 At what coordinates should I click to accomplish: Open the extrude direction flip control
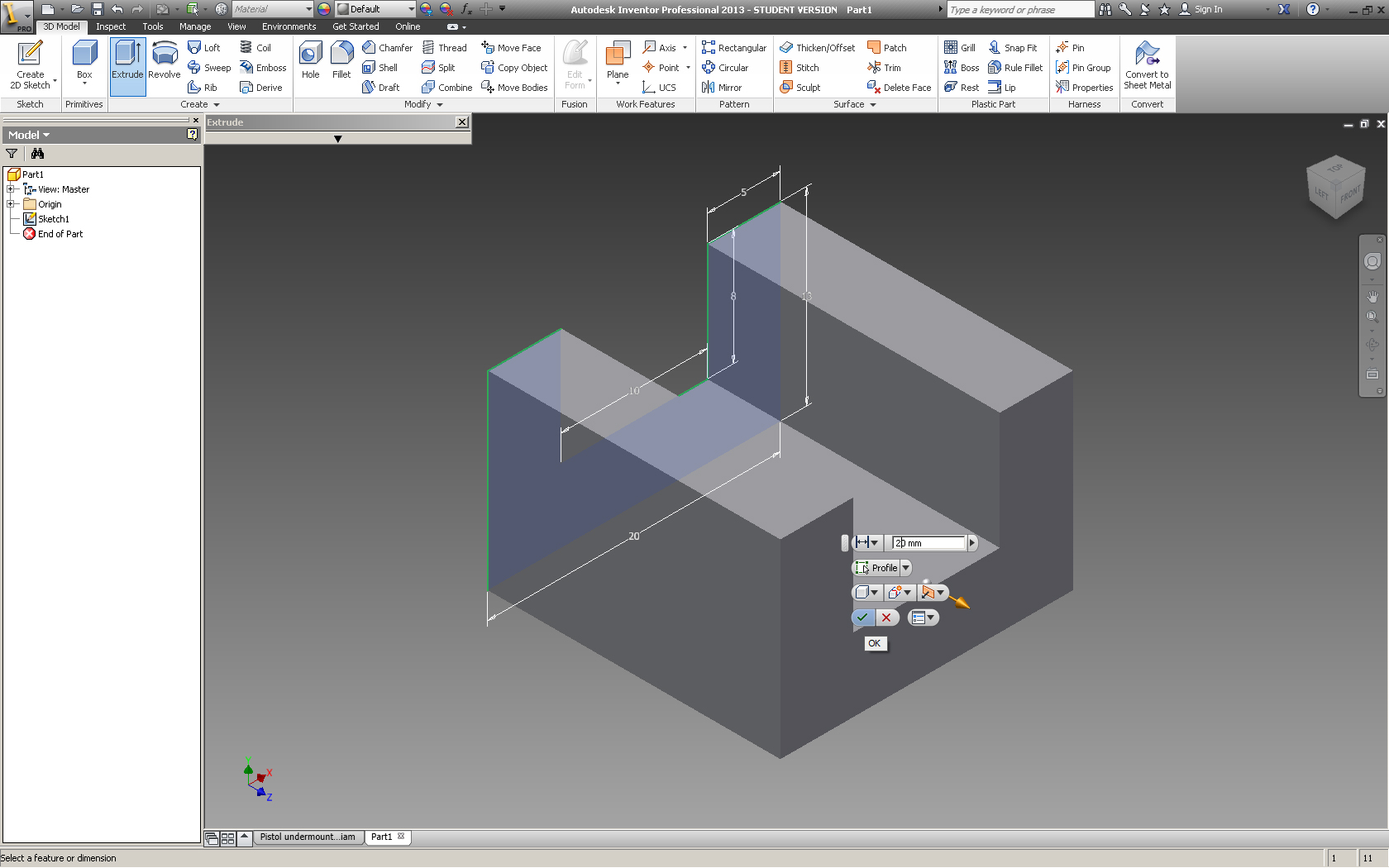(x=933, y=593)
